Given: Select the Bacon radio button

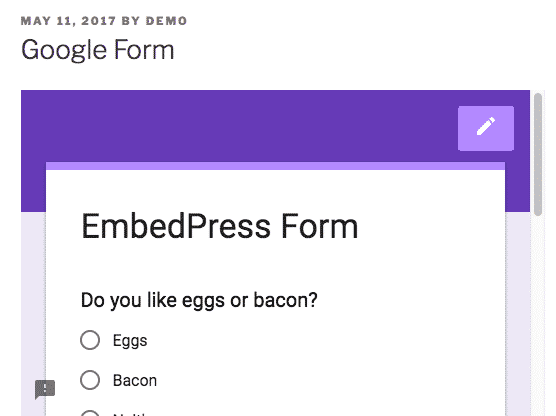Looking at the screenshot, I should [90, 380].
